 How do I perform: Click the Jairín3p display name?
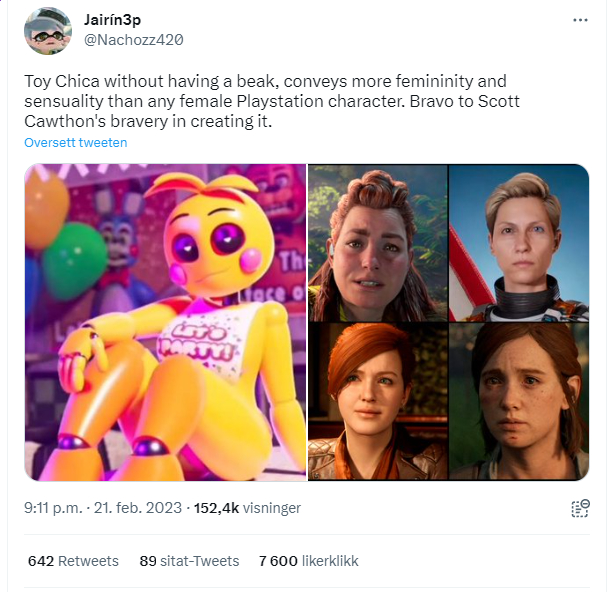(x=113, y=19)
